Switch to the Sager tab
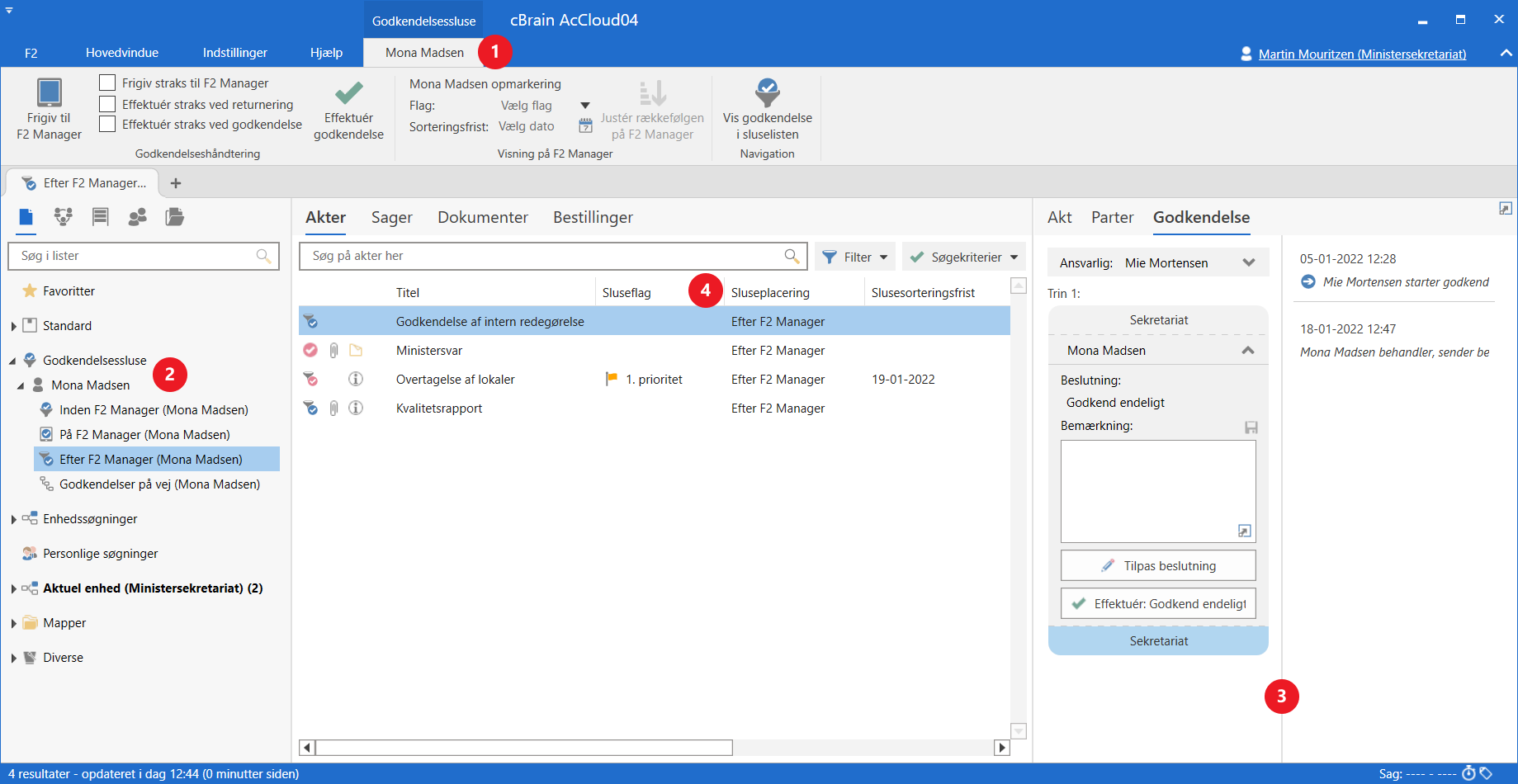 (391, 217)
